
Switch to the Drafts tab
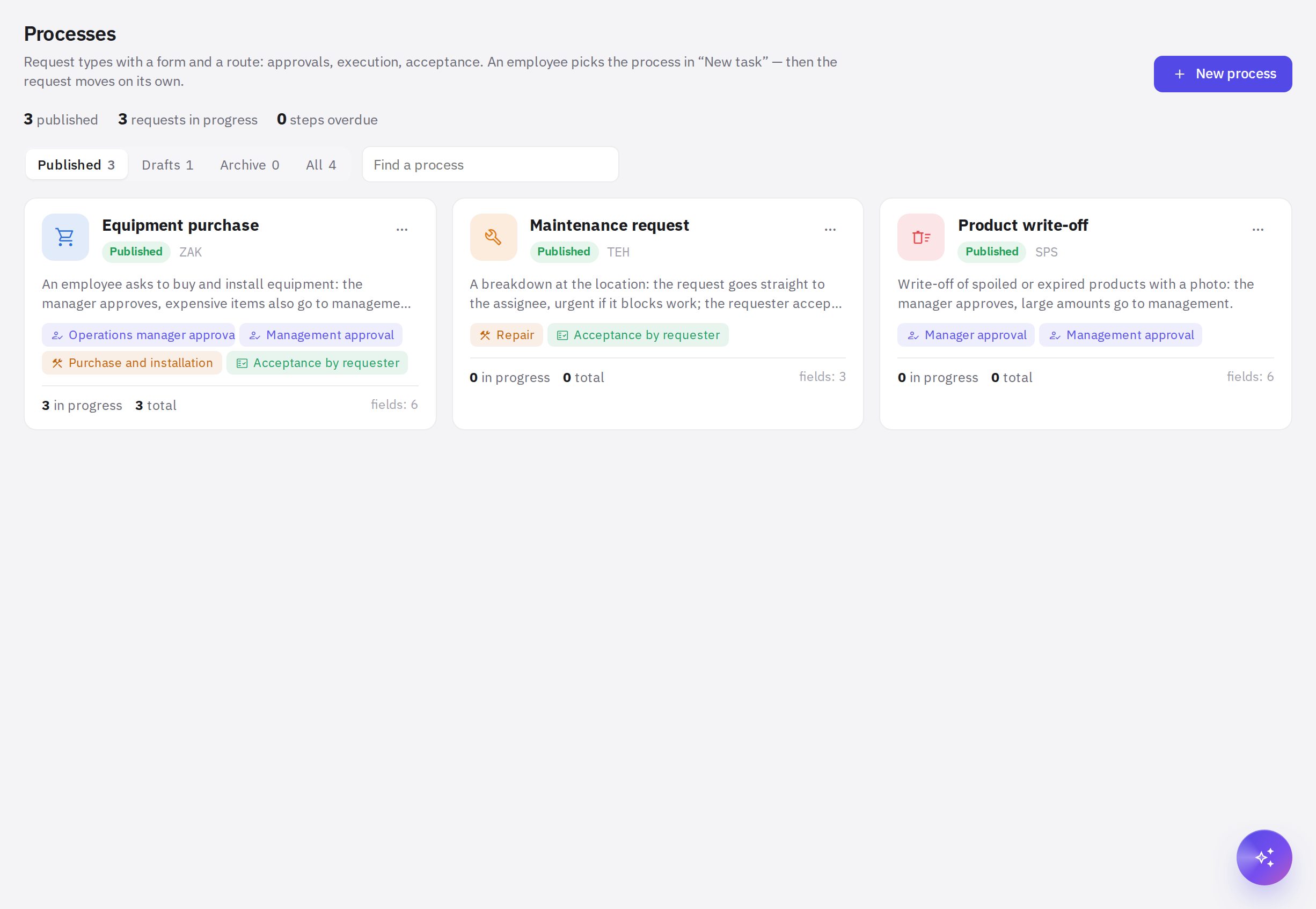tap(167, 165)
